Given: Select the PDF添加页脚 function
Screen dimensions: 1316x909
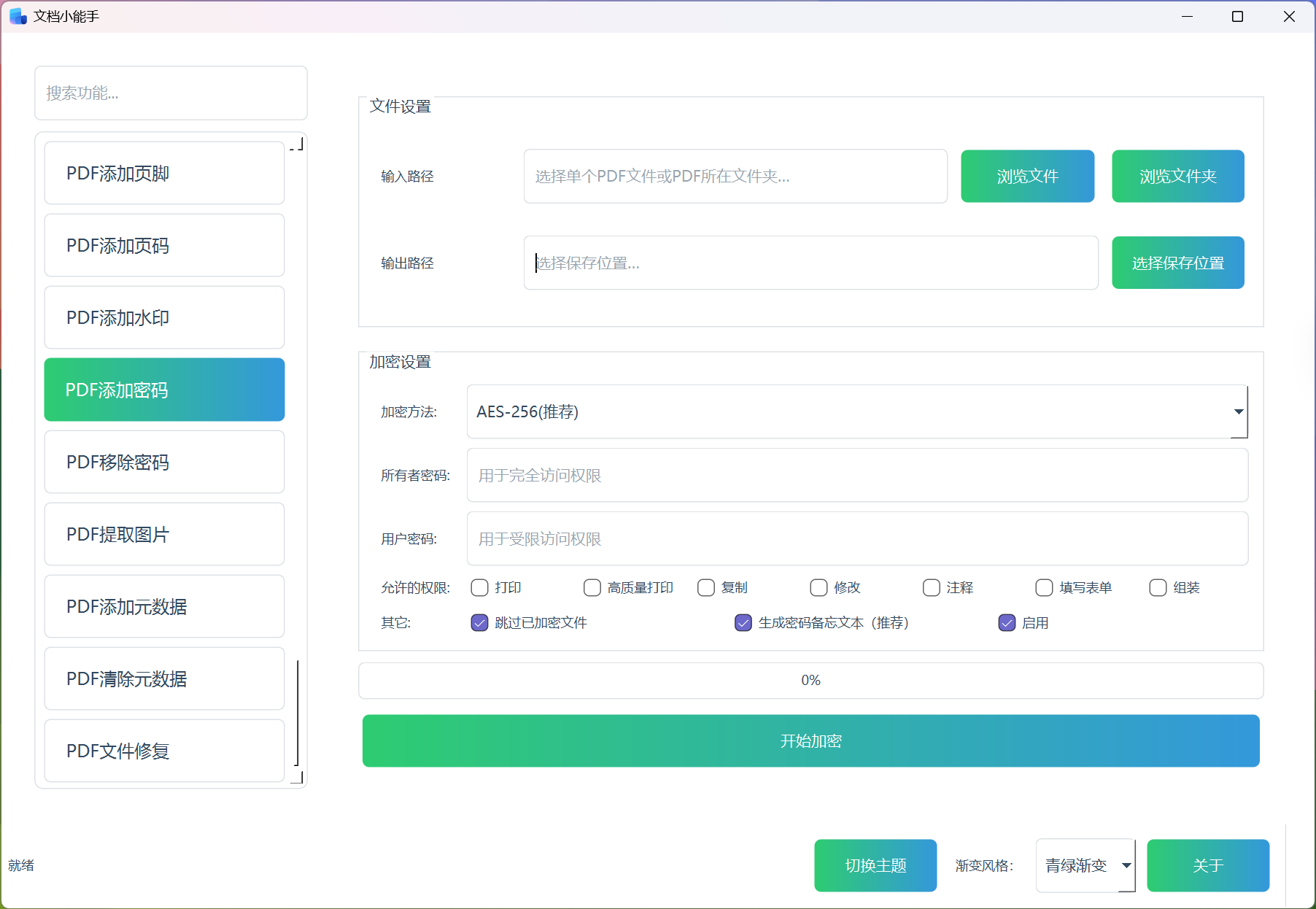Looking at the screenshot, I should coord(163,173).
